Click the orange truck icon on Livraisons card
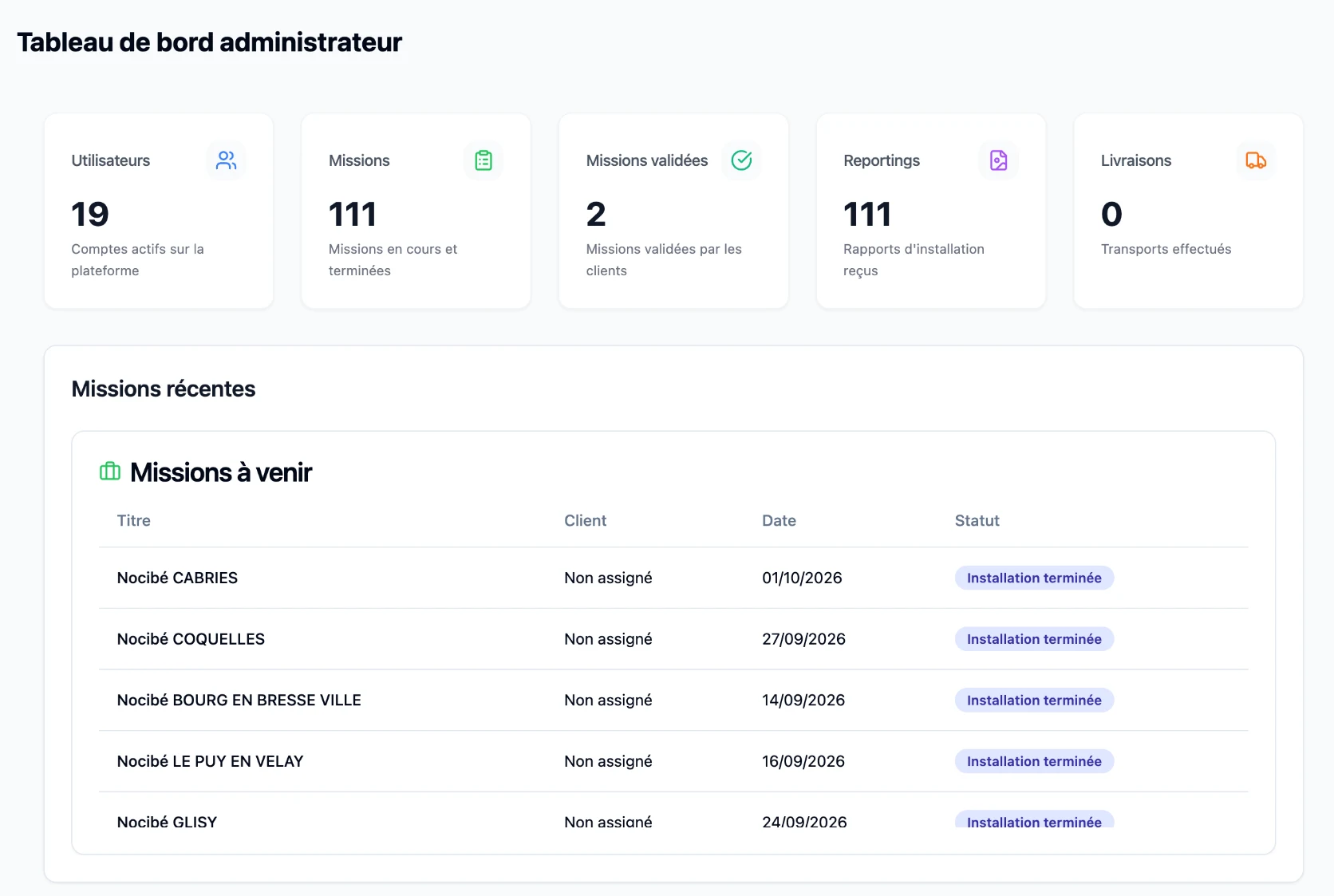Image resolution: width=1334 pixels, height=896 pixels. (x=1256, y=160)
